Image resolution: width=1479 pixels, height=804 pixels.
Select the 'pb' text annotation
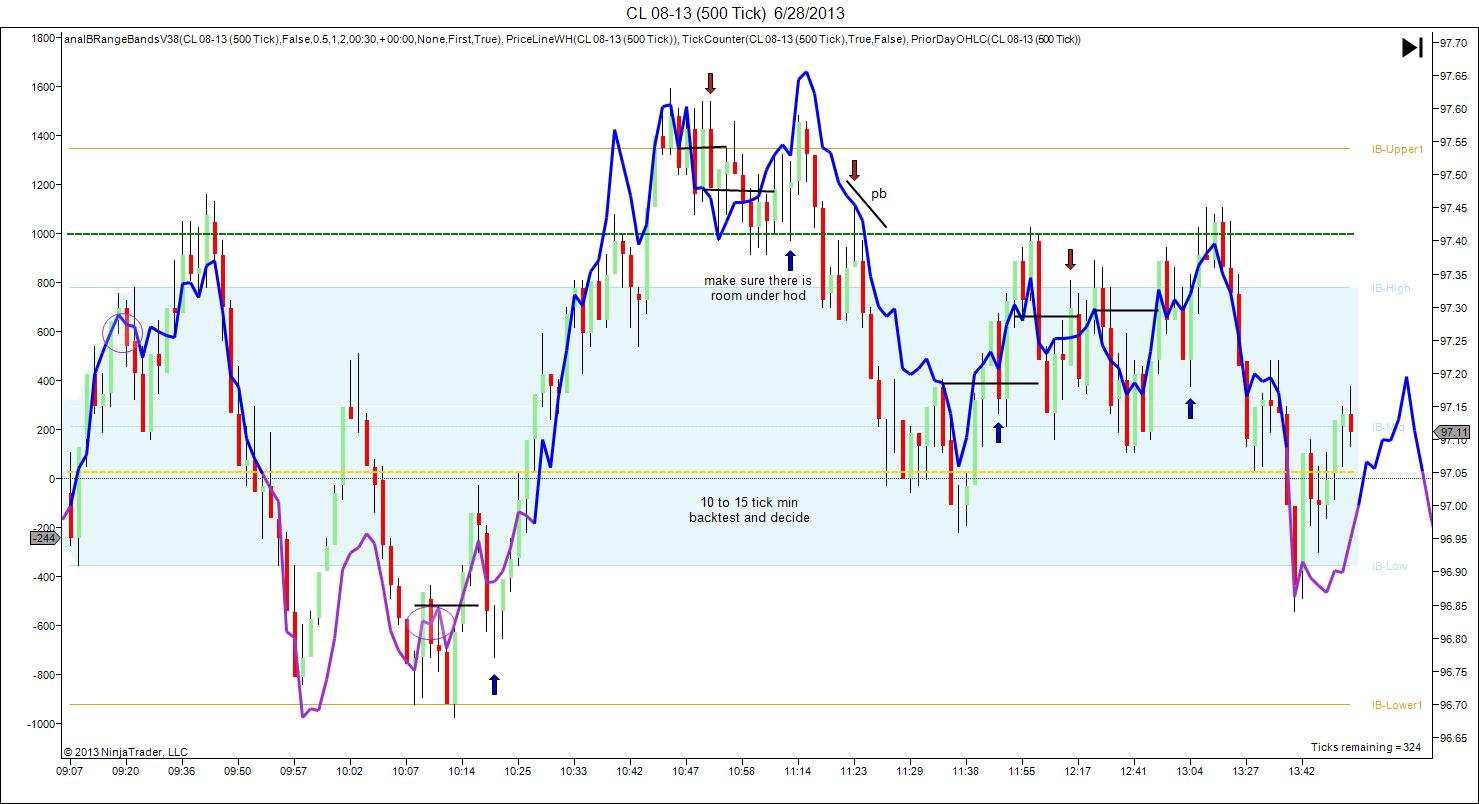(x=878, y=194)
